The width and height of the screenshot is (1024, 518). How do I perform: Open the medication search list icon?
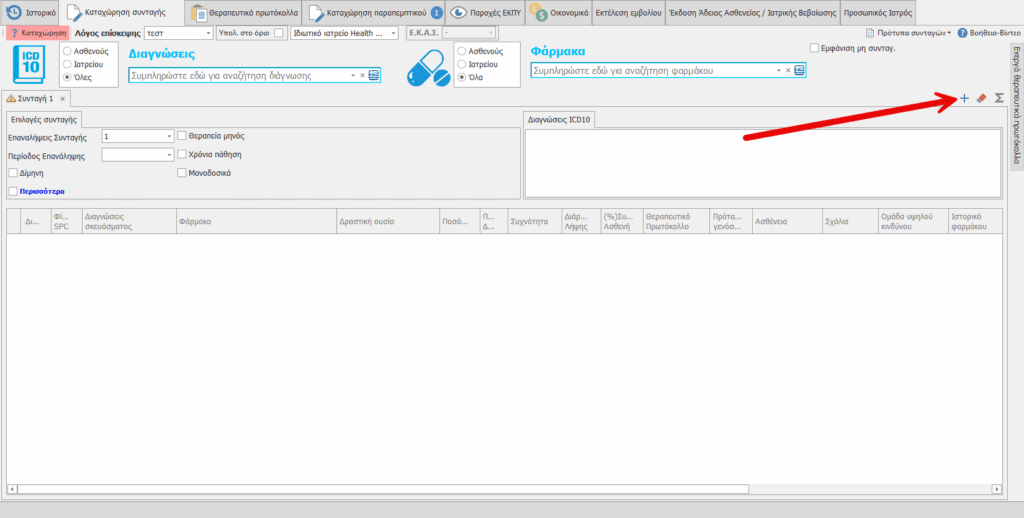click(799, 70)
